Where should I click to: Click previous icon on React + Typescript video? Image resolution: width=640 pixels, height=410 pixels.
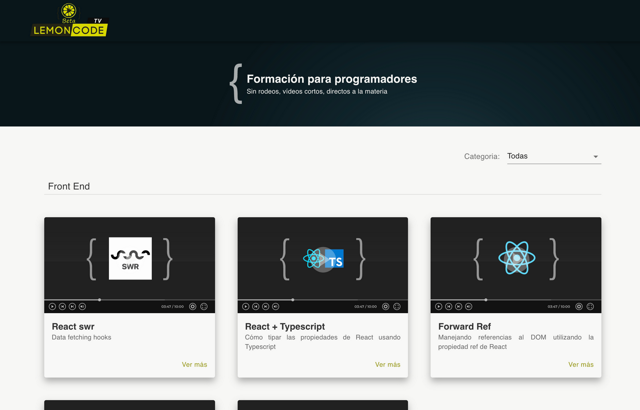256,306
